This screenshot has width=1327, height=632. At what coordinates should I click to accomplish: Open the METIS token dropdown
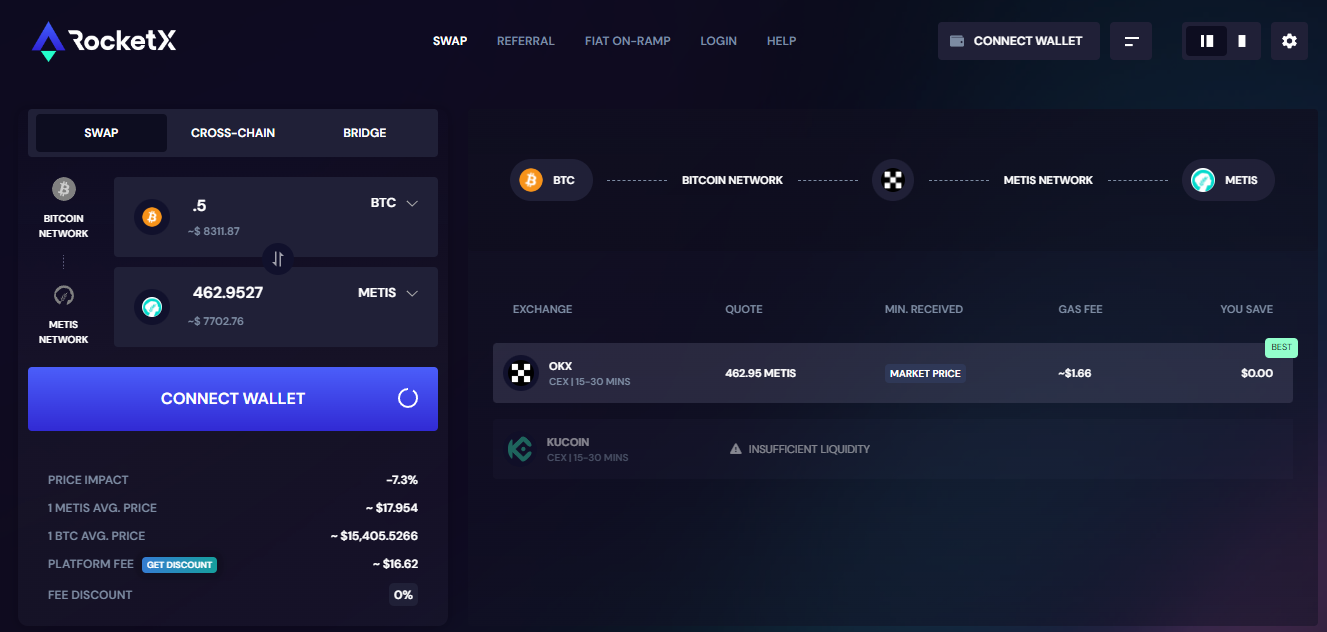388,293
